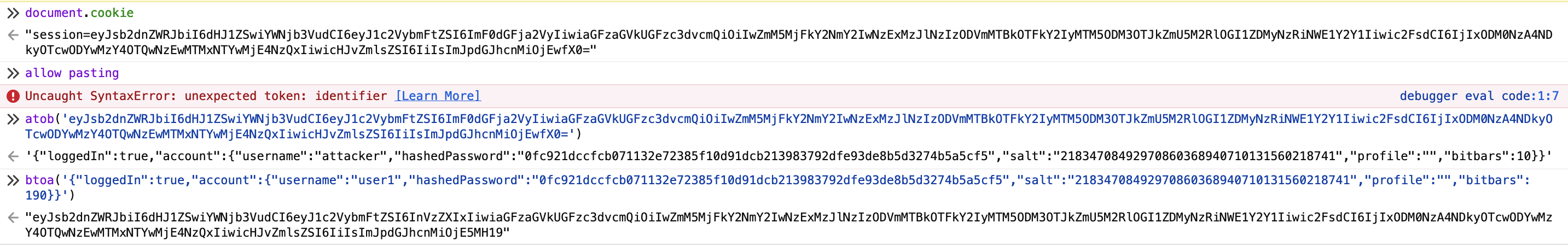This screenshot has width=1568, height=246.
Task: Click the "hashedPassword" key in the decoded output
Action: coord(452,156)
